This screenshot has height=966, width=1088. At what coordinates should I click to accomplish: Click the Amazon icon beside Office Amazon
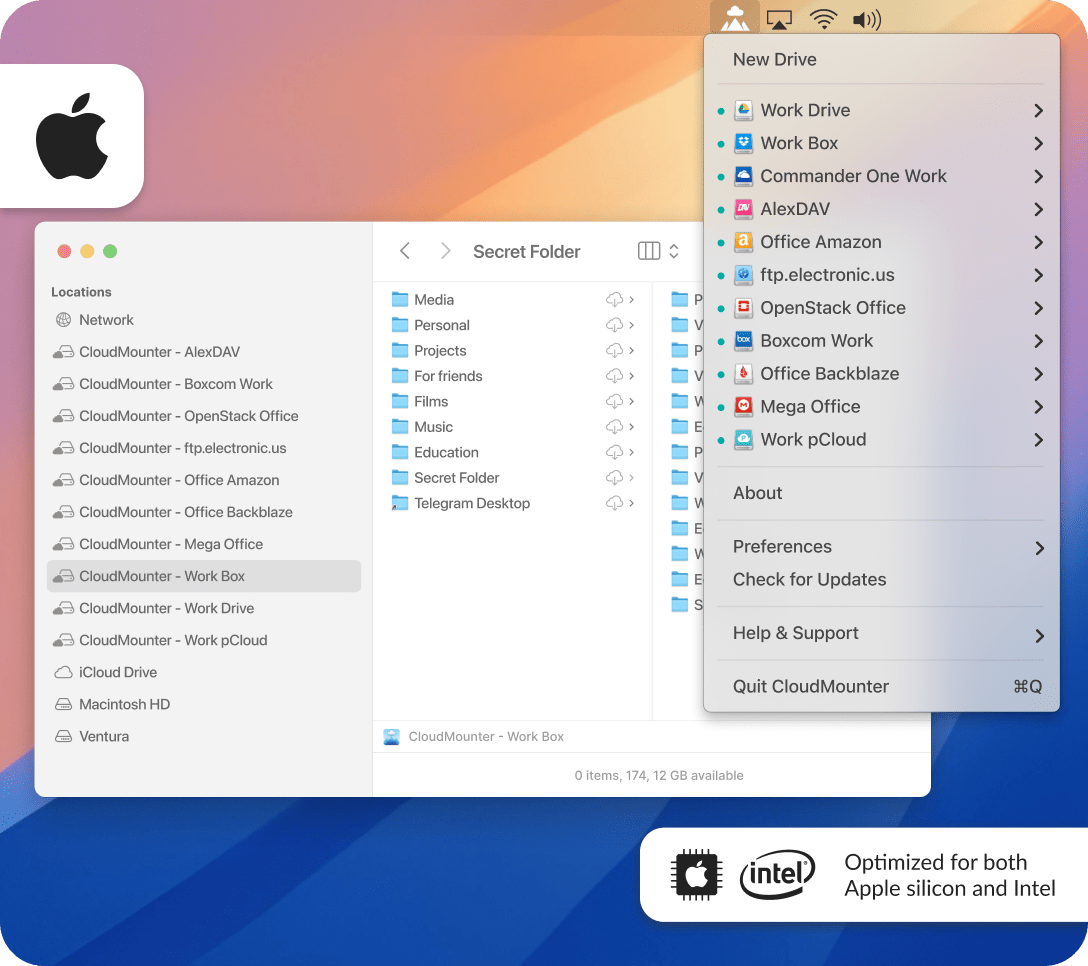pyautogui.click(x=742, y=242)
